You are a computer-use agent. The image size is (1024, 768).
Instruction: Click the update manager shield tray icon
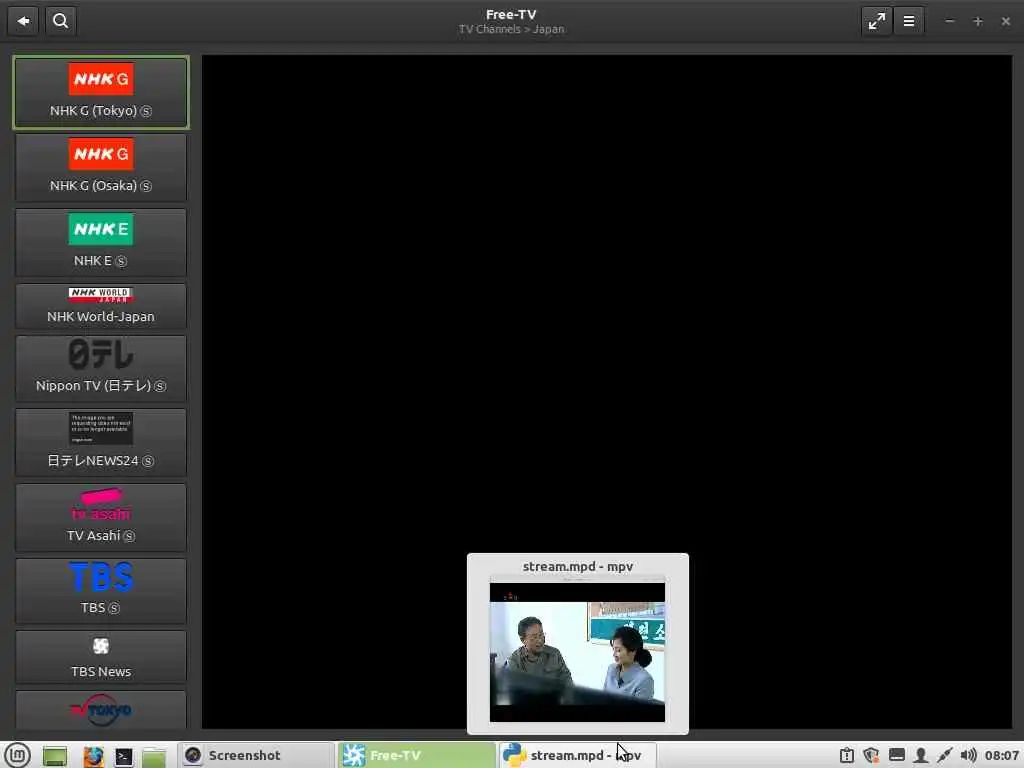pyautogui.click(x=871, y=756)
